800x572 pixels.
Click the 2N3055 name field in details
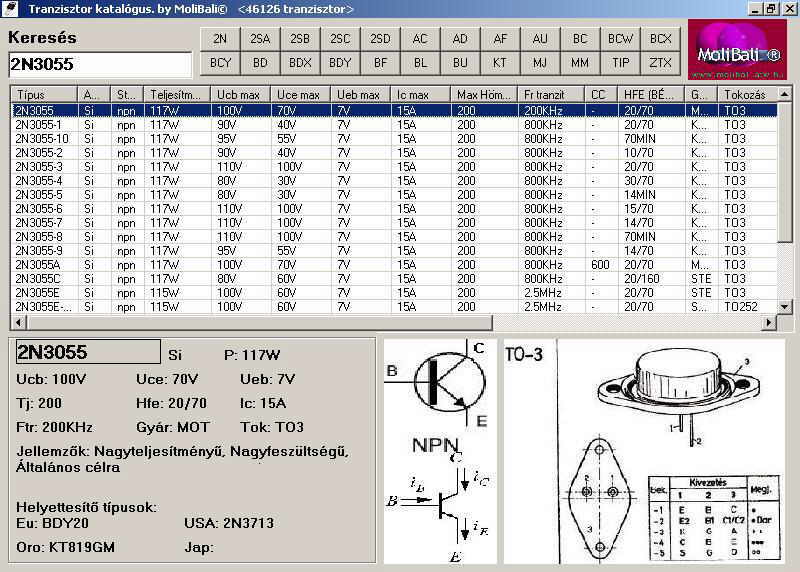[x=88, y=352]
